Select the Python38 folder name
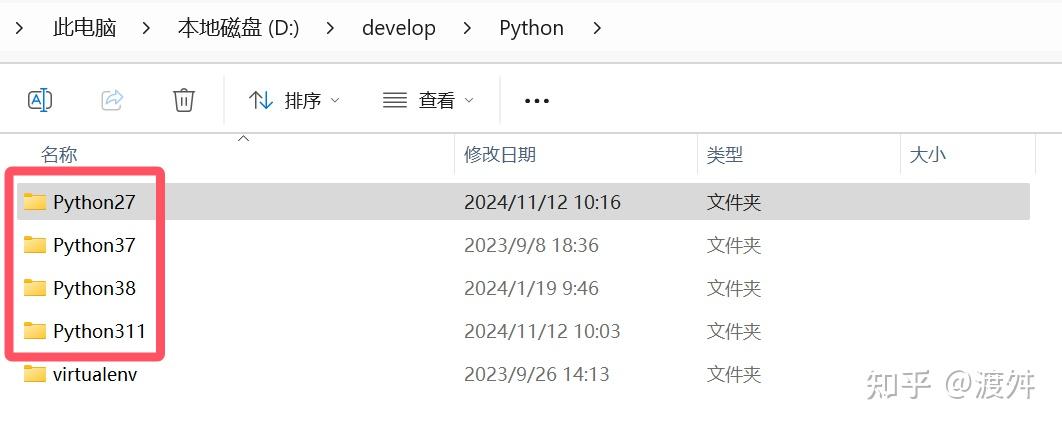 (94, 288)
